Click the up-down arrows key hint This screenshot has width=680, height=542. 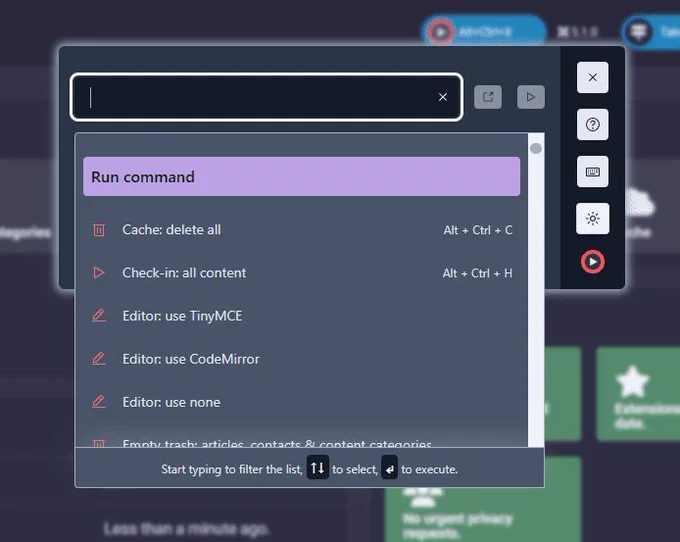[x=318, y=468]
